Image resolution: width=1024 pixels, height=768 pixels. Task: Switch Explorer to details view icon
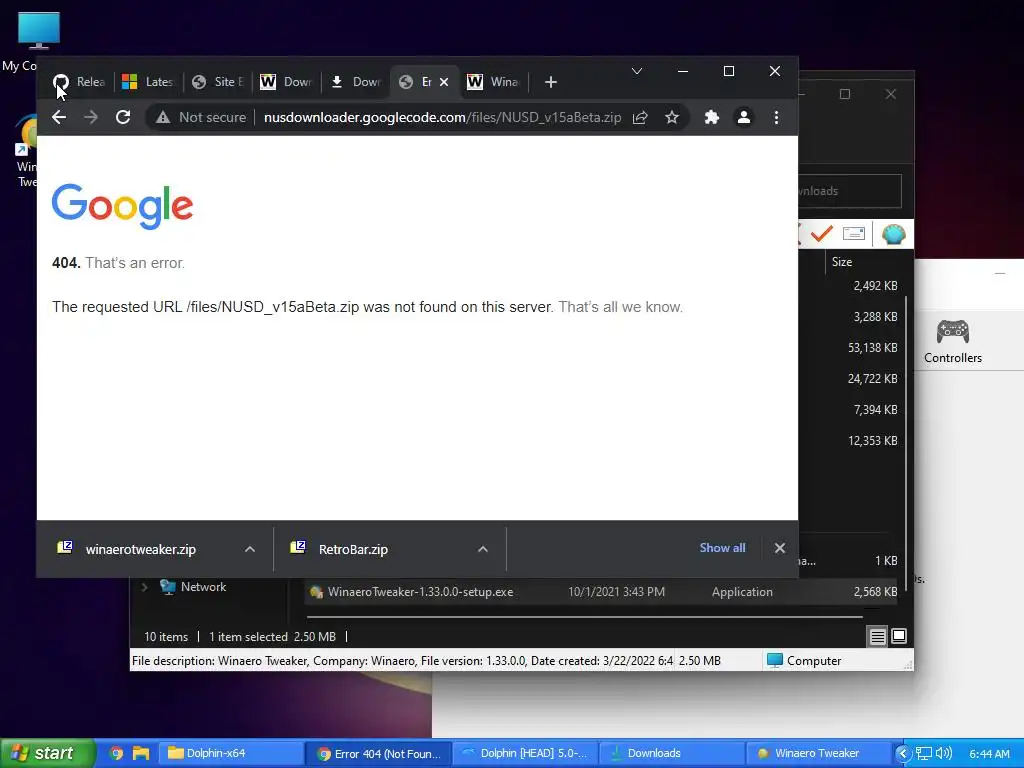(877, 636)
